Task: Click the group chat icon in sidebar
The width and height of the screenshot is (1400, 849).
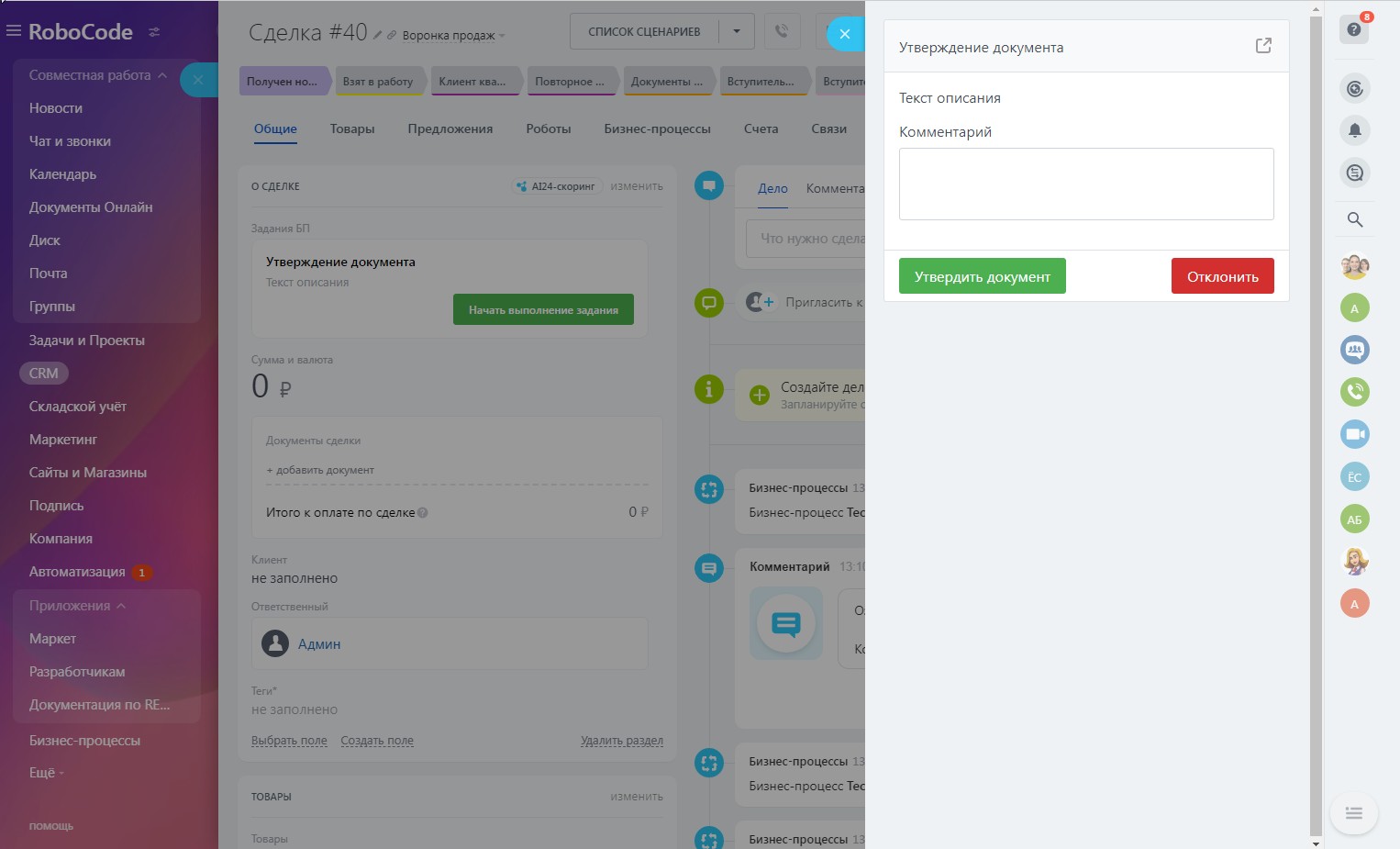Action: click(x=1354, y=350)
